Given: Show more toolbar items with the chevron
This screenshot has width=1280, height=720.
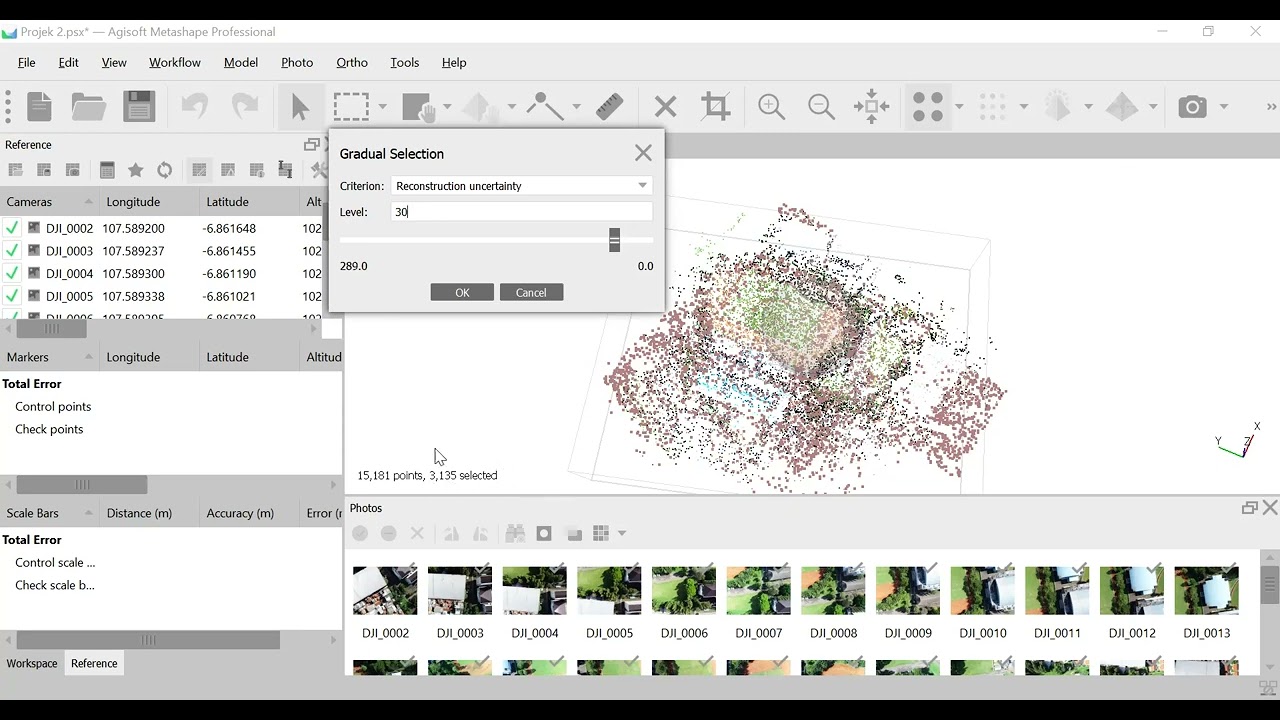Looking at the screenshot, I should [1271, 107].
